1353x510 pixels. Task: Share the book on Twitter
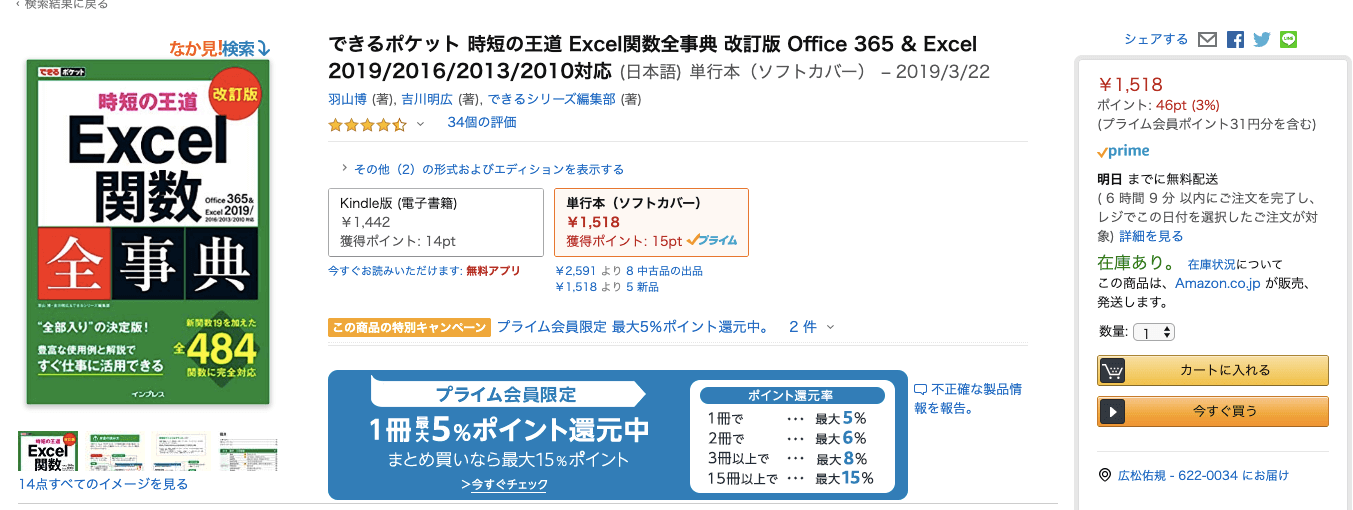[x=1261, y=40]
